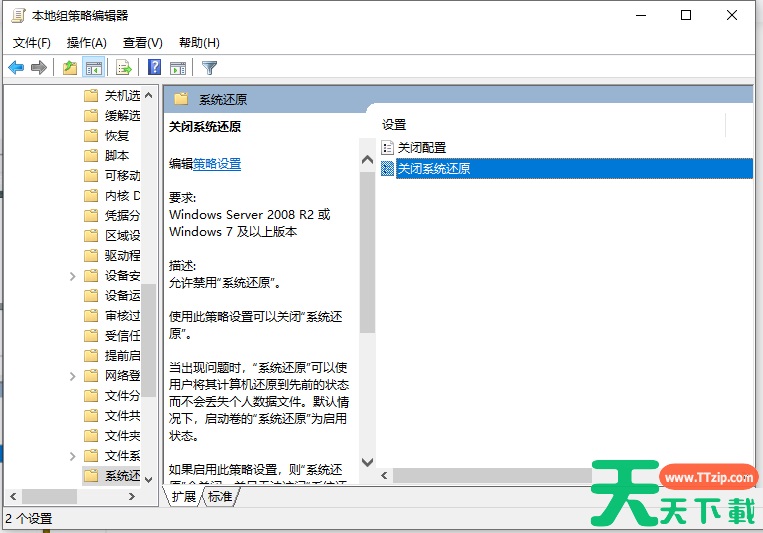Click the export list toolbar icon
This screenshot has width=763, height=533.
tap(124, 67)
